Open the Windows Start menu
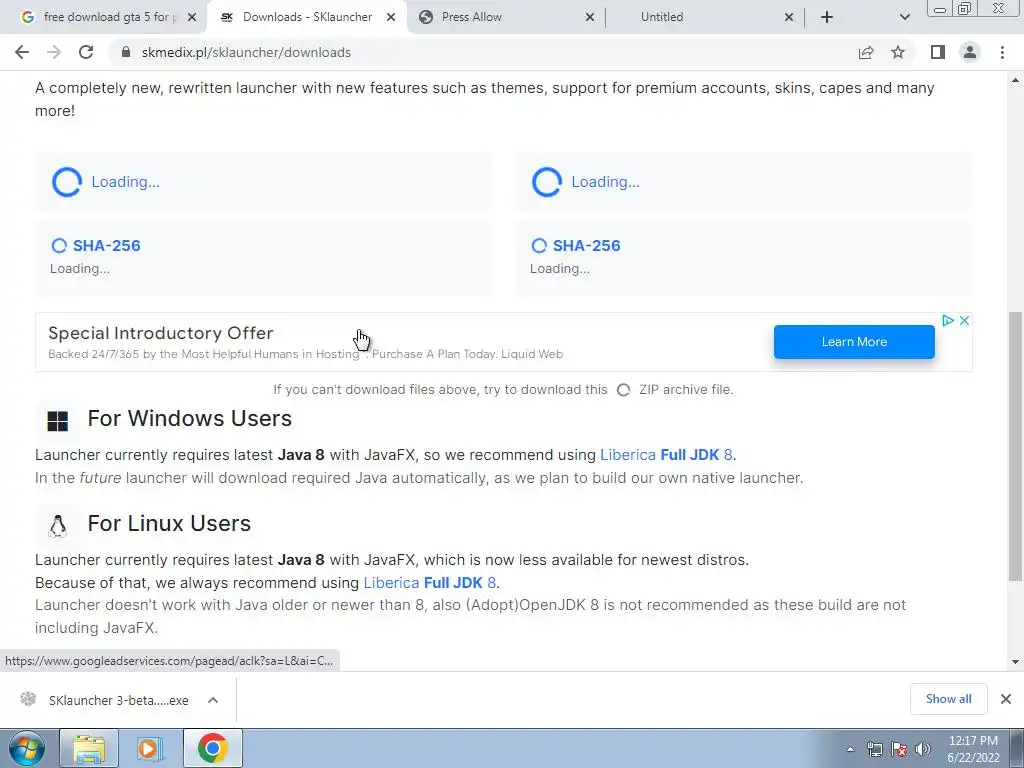 26,748
